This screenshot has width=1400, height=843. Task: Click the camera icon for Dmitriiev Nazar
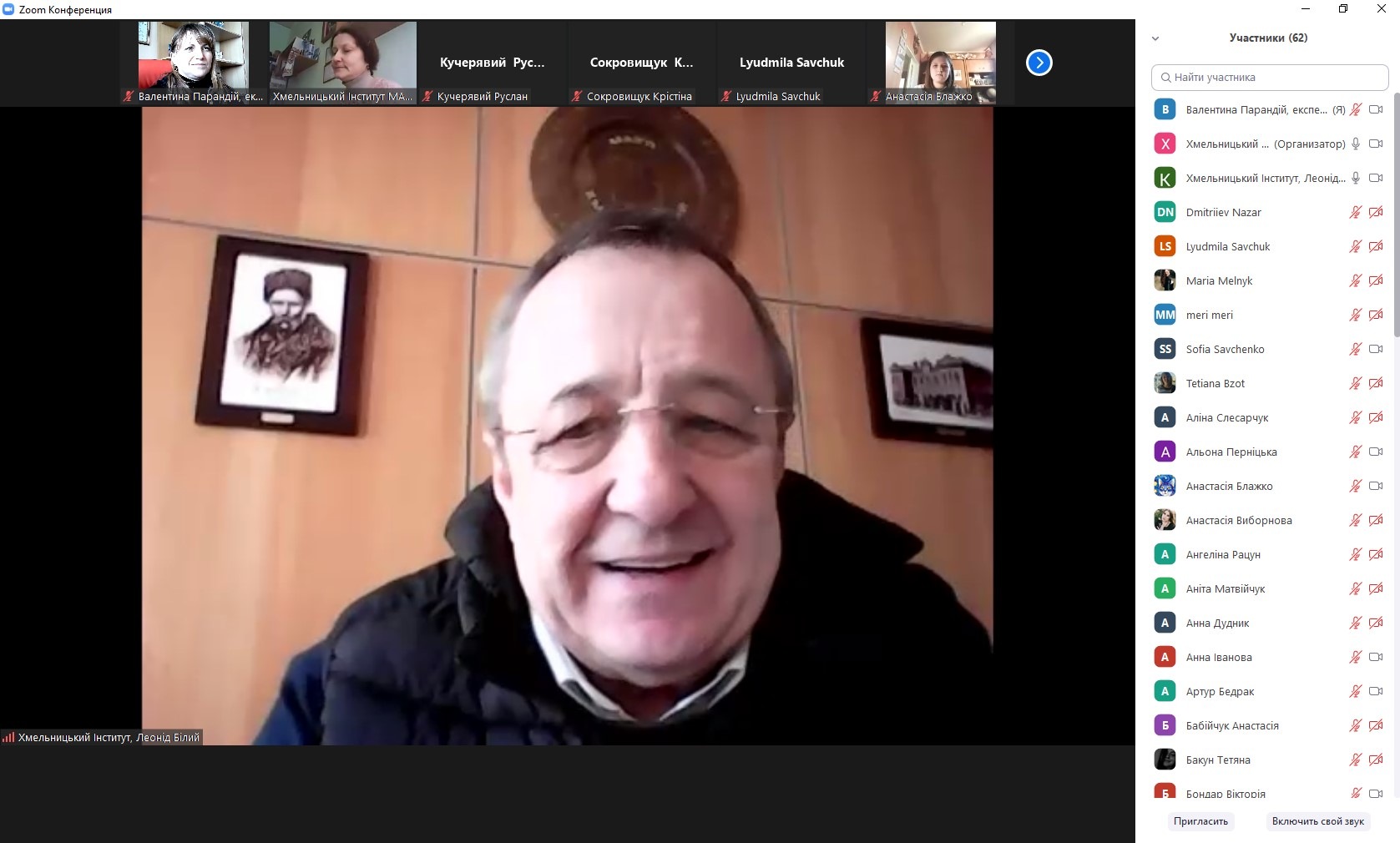click(1376, 212)
